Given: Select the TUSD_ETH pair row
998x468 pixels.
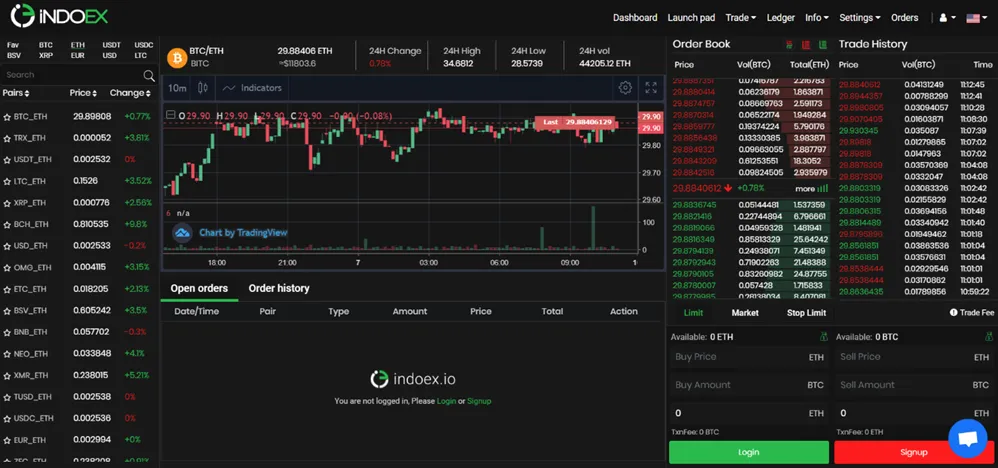Looking at the screenshot, I should click(x=78, y=397).
